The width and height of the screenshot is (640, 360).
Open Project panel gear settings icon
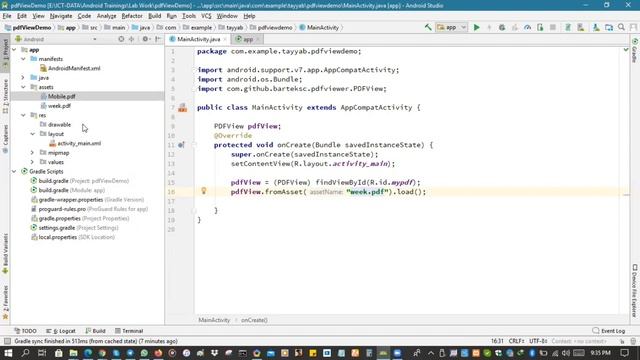coord(145,39)
